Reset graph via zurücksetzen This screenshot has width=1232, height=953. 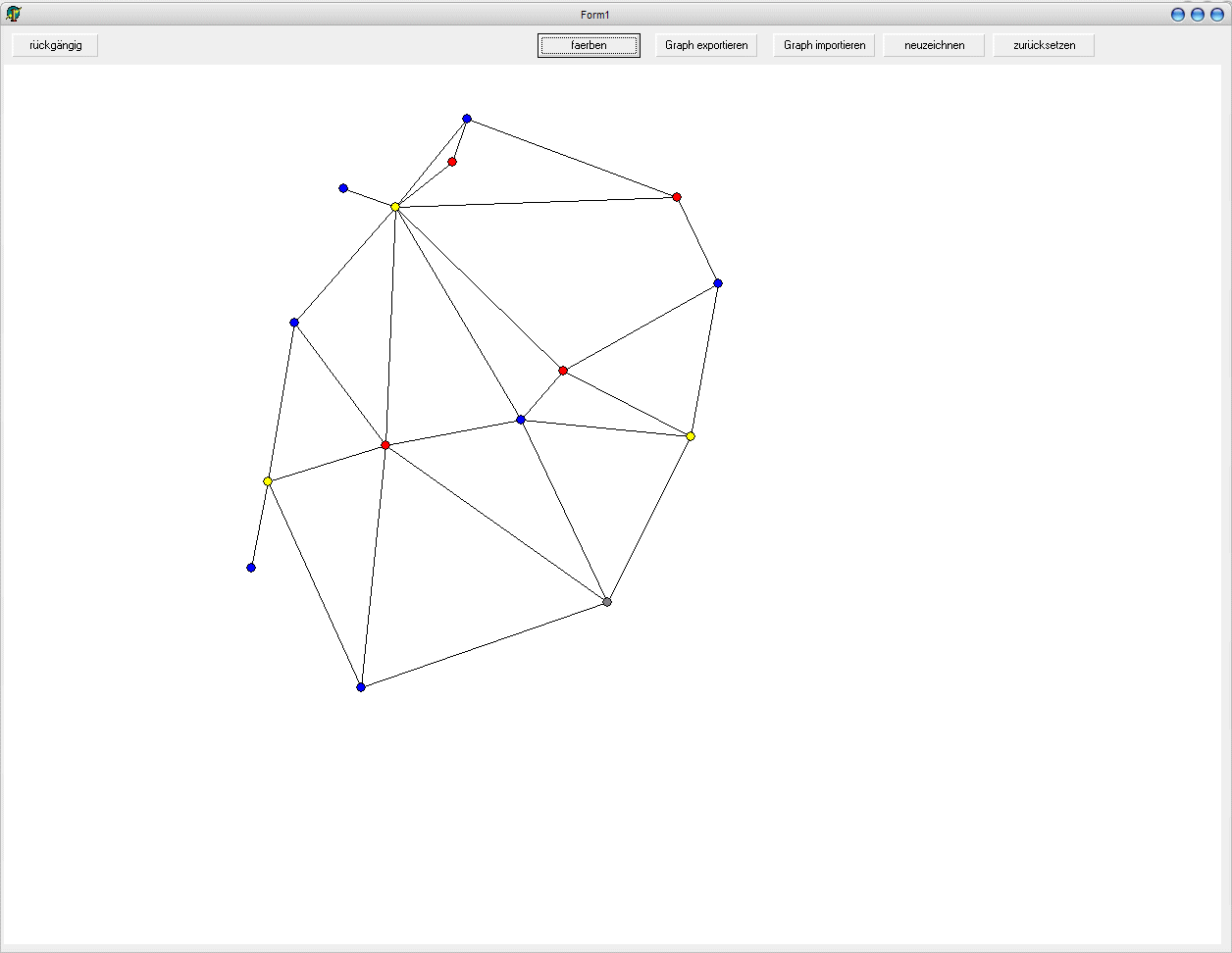(1044, 45)
